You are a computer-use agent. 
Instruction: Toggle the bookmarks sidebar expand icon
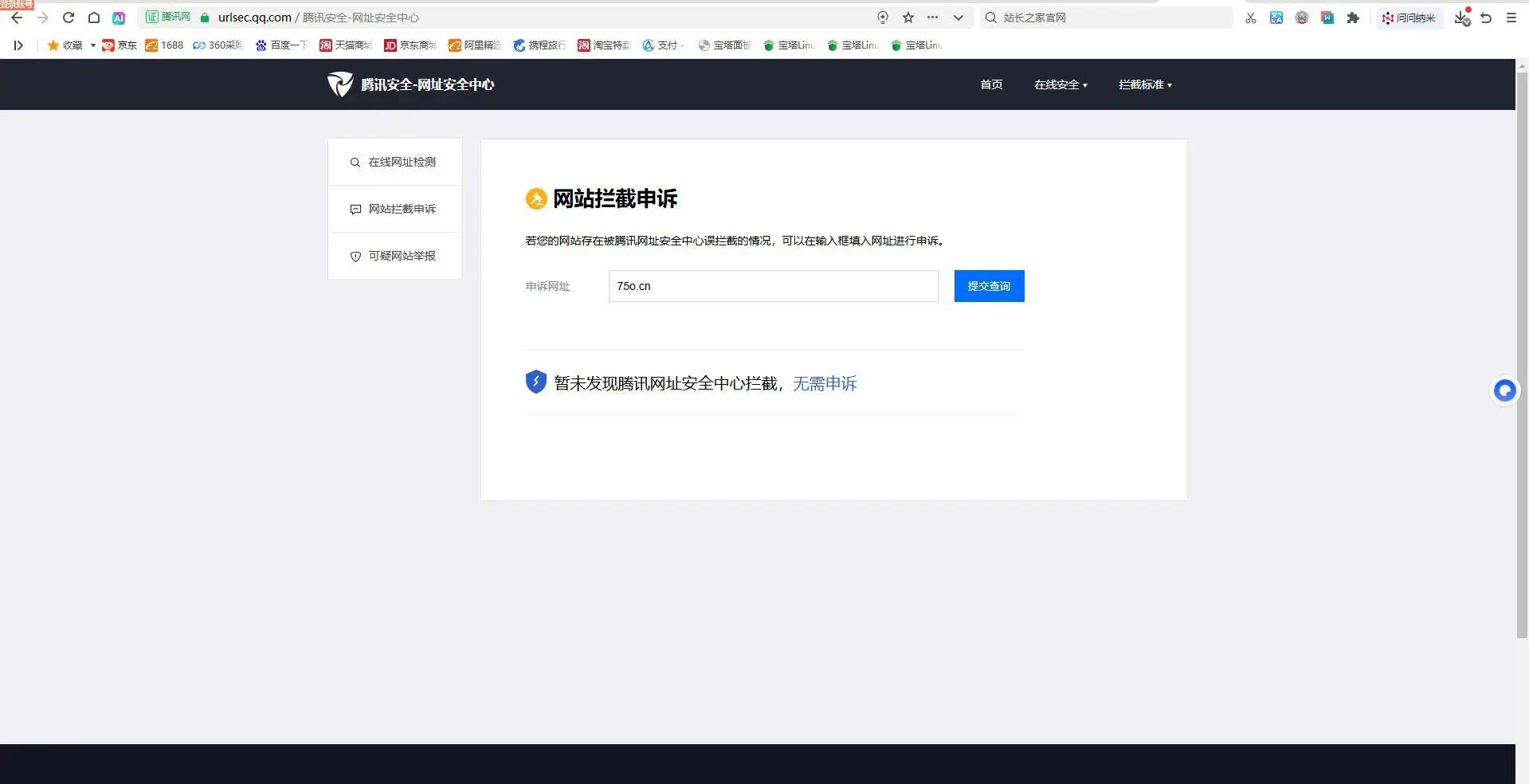tap(18, 45)
